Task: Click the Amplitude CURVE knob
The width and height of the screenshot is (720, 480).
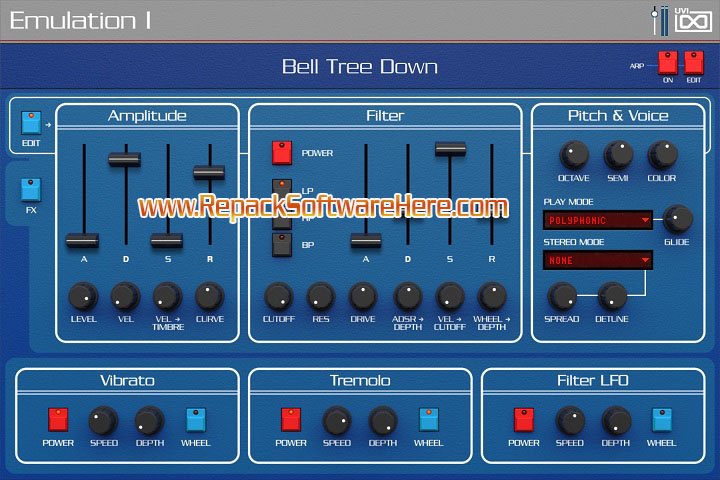Action: point(210,296)
